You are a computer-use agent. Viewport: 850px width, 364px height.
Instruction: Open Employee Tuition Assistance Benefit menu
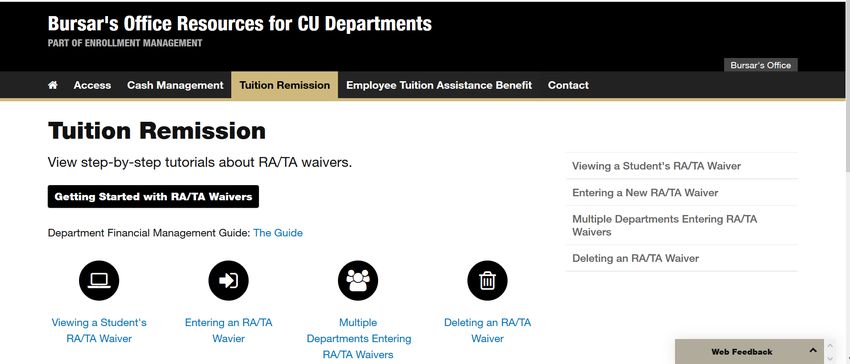point(439,85)
